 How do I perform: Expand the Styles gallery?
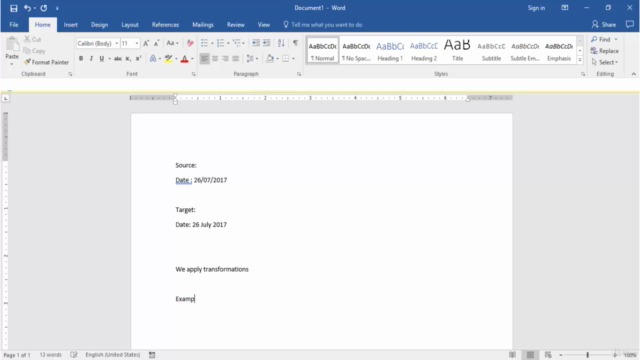pos(580,60)
